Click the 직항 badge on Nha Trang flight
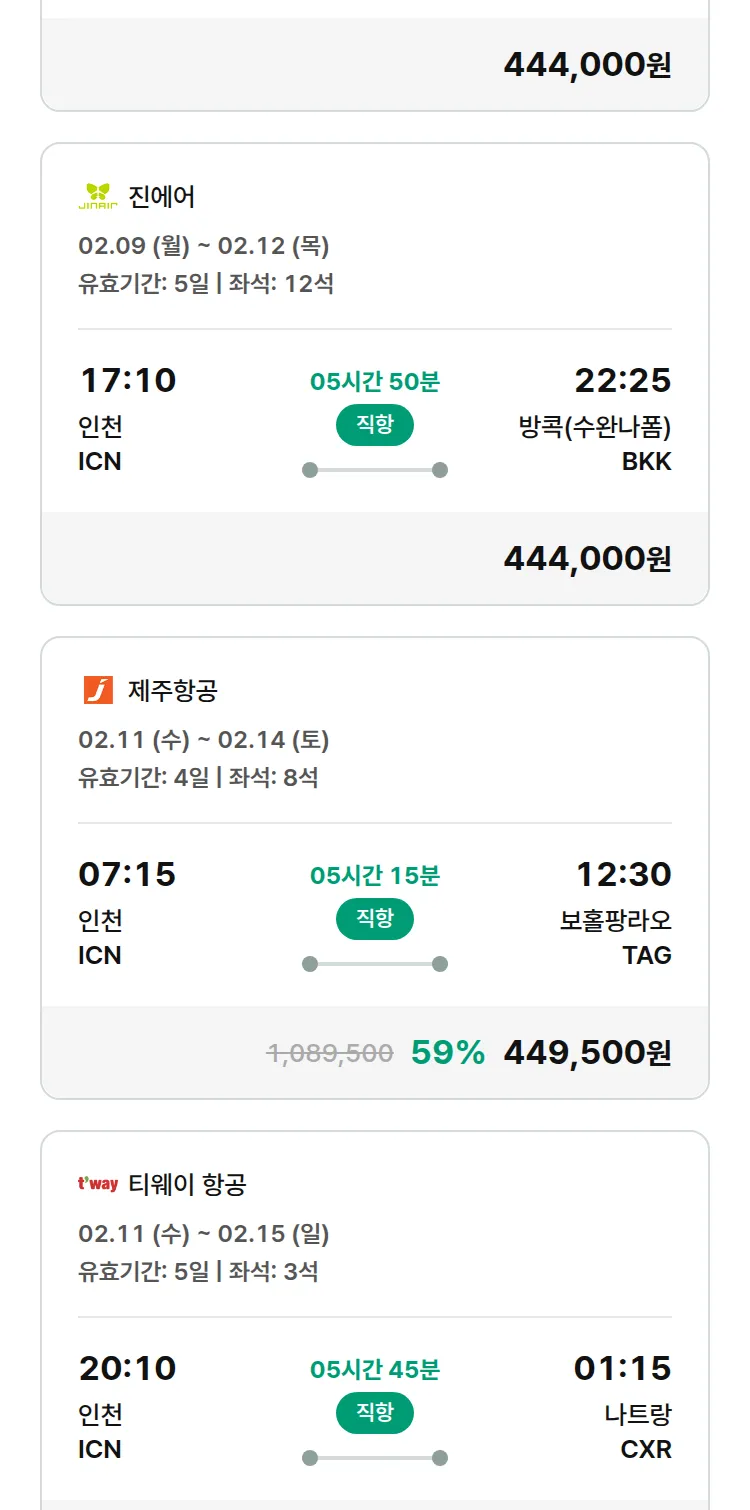750x1510 pixels. [x=375, y=1414]
